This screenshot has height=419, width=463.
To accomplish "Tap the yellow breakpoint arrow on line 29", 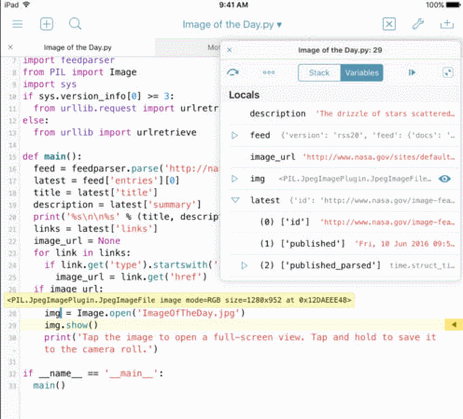I will (454, 325).
